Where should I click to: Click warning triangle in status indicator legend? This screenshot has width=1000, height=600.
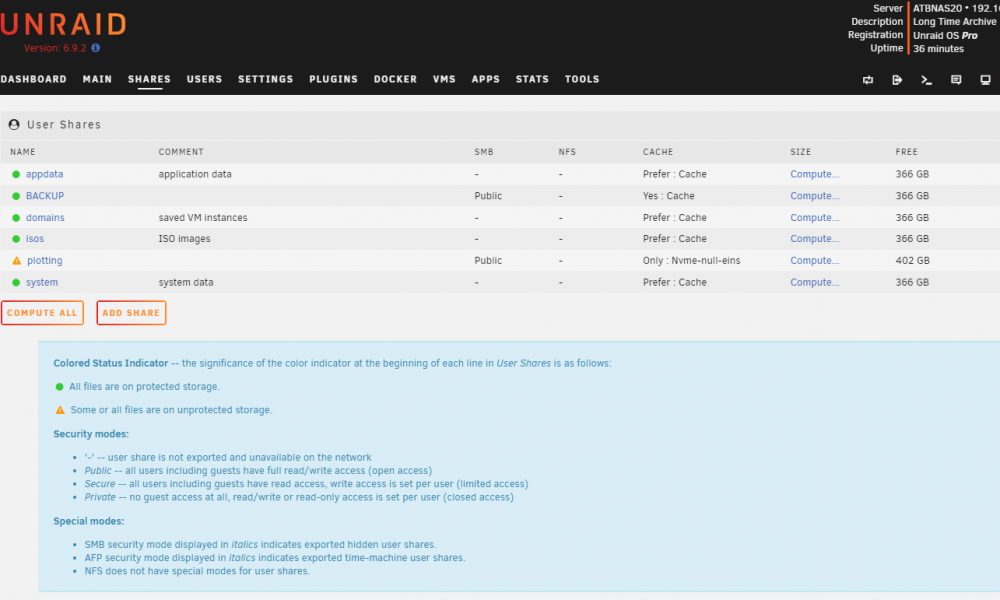coord(60,410)
